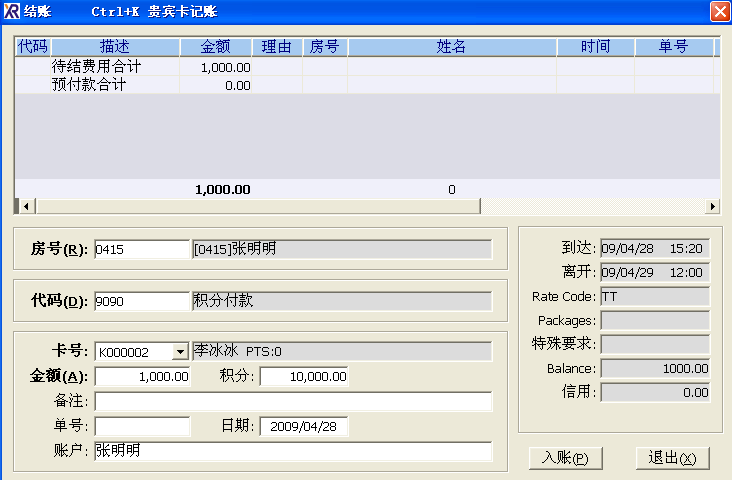Click the 代码 input field showing 9090
The image size is (732, 480).
click(x=141, y=301)
